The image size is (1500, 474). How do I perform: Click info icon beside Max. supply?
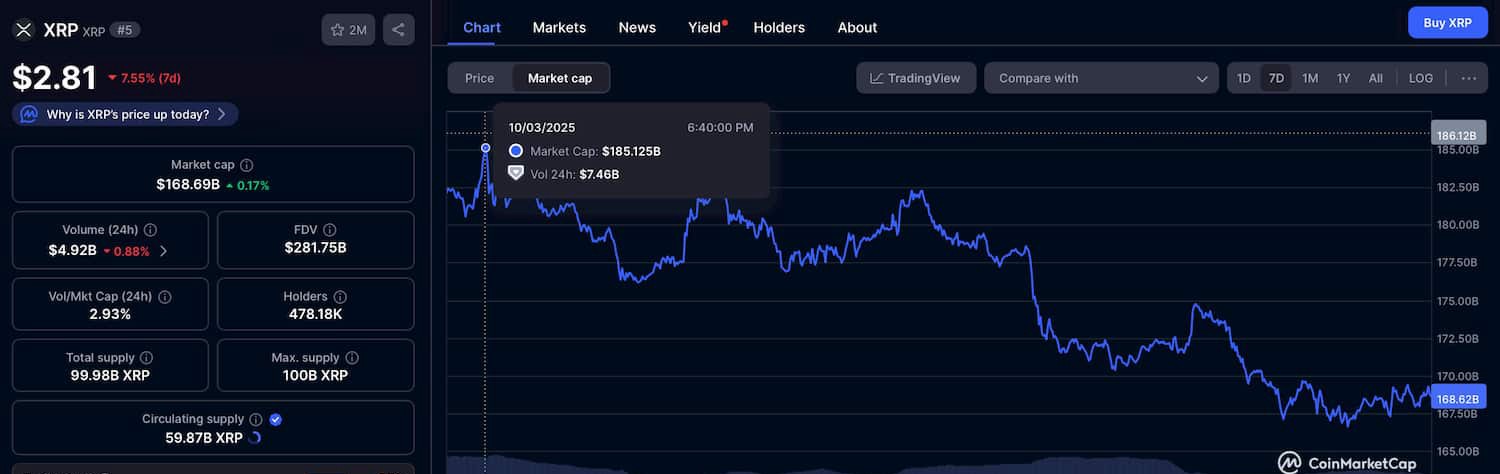(352, 358)
